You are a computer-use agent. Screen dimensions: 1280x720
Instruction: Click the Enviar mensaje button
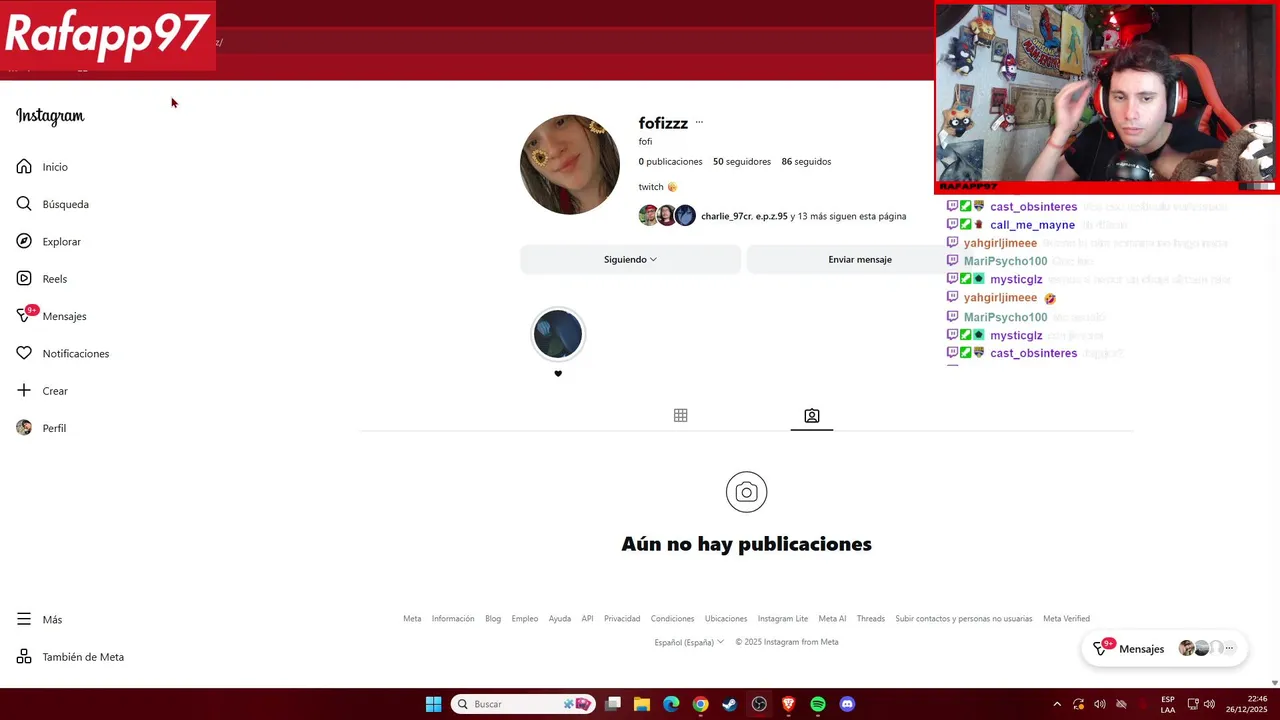pyautogui.click(x=860, y=259)
